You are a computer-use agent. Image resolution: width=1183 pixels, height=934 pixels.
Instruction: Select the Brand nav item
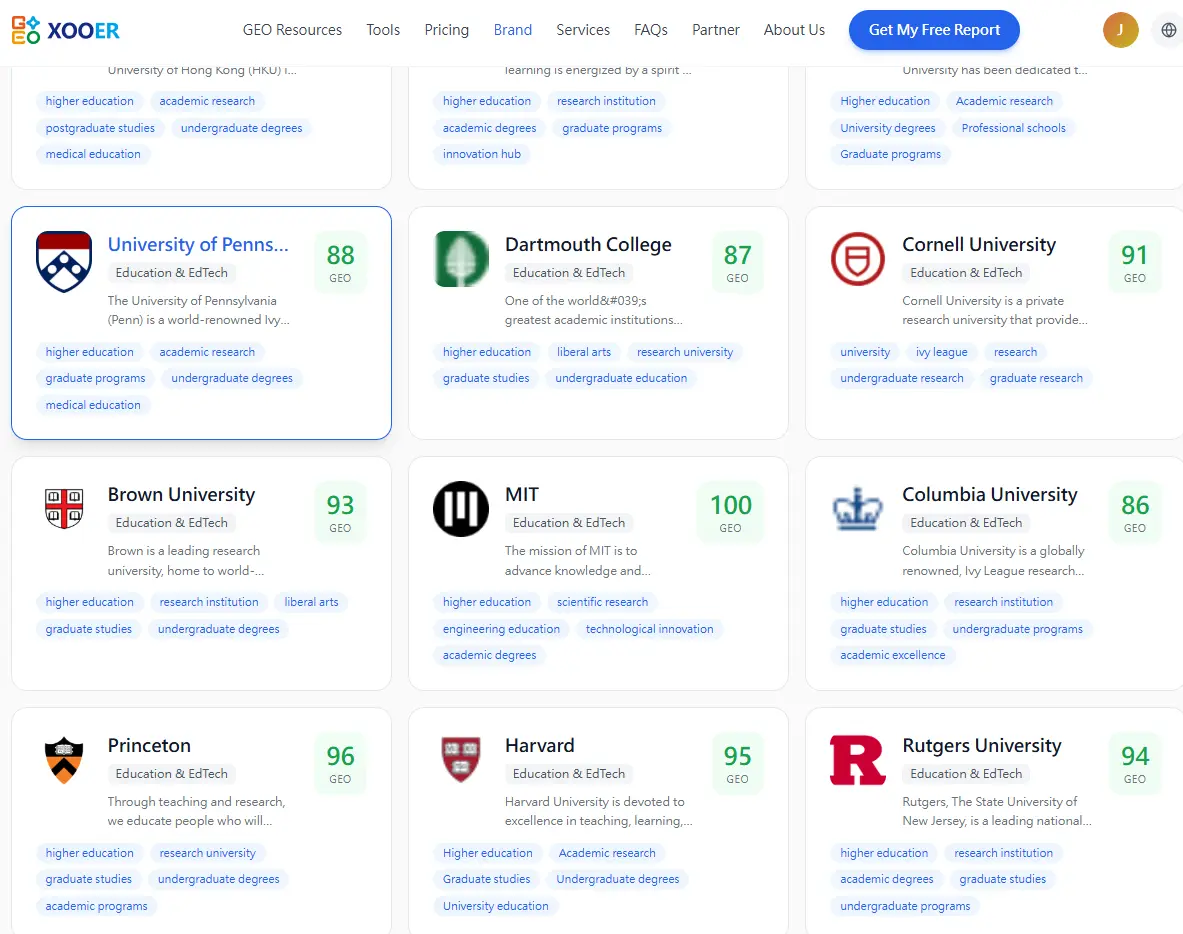[513, 30]
